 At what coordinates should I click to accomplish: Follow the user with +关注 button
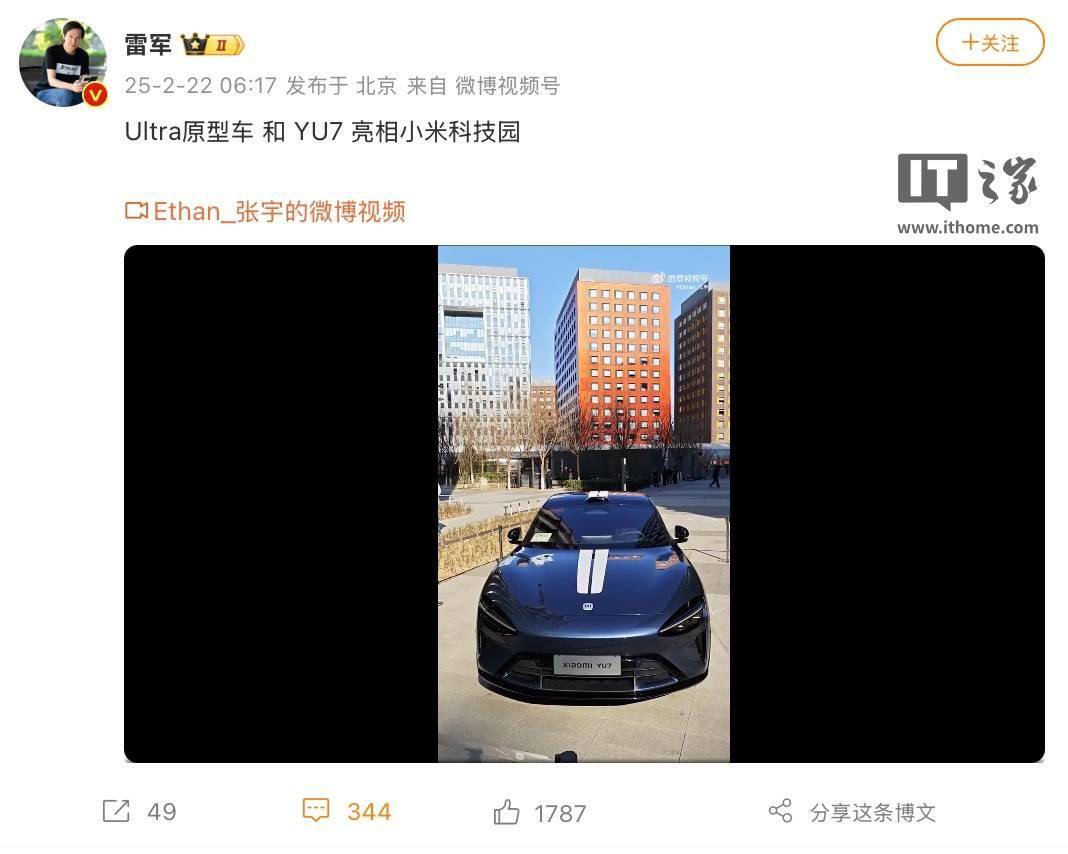tap(990, 42)
